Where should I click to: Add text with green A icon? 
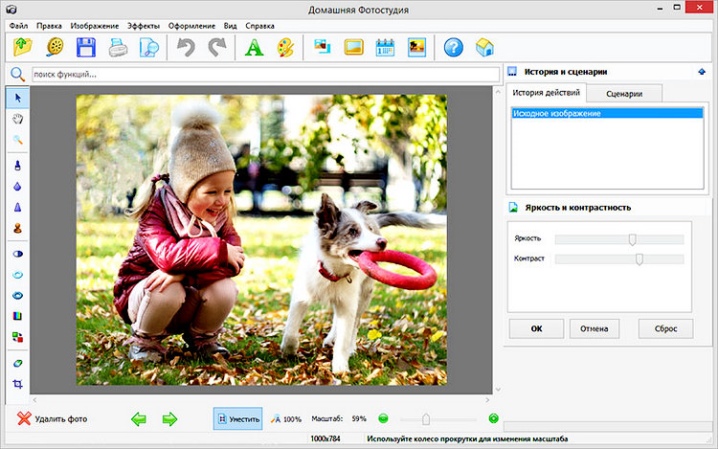point(254,47)
